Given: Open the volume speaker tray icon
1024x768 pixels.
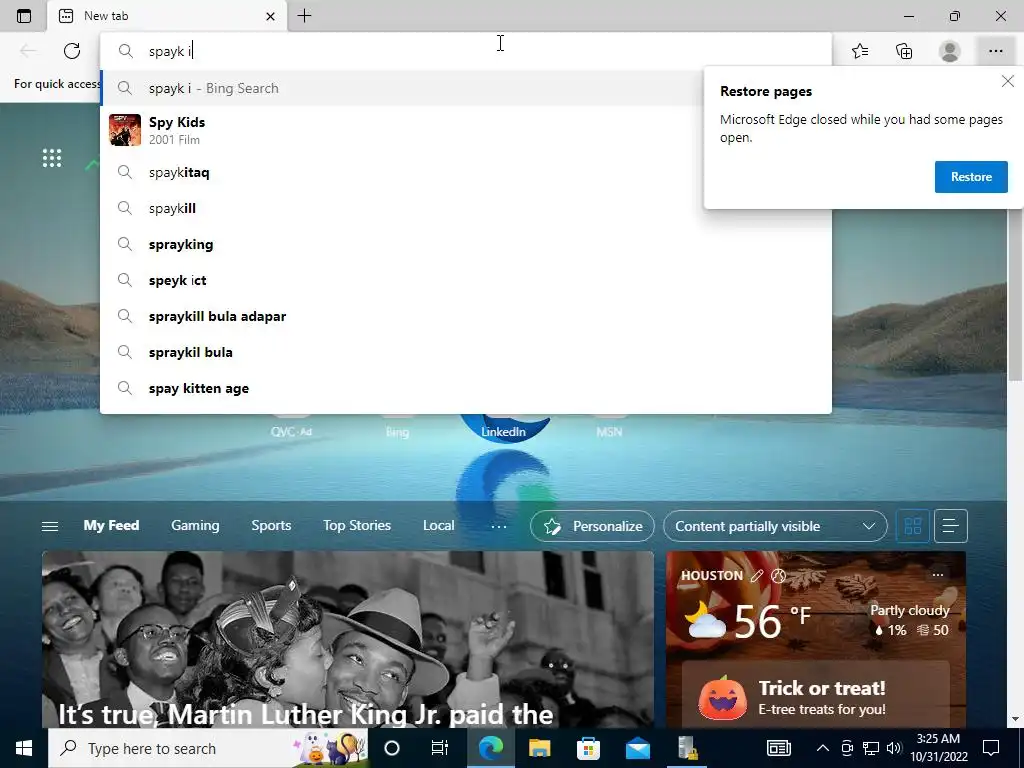Looking at the screenshot, I should tap(894, 748).
